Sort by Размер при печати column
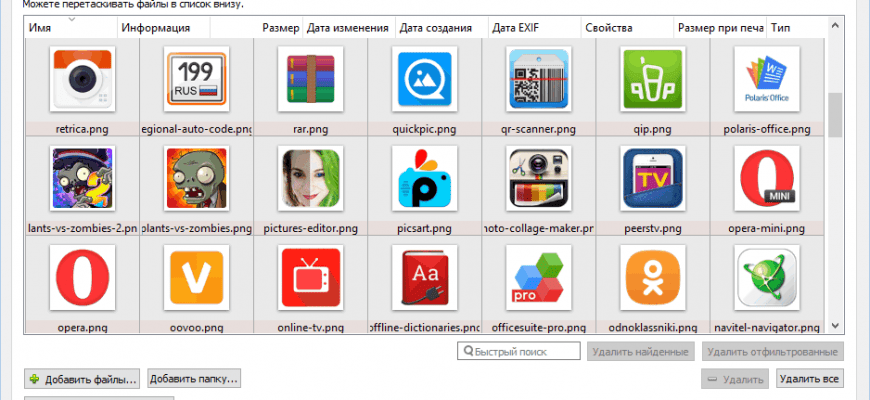This screenshot has height=400, width=870. pyautogui.click(x=720, y=28)
